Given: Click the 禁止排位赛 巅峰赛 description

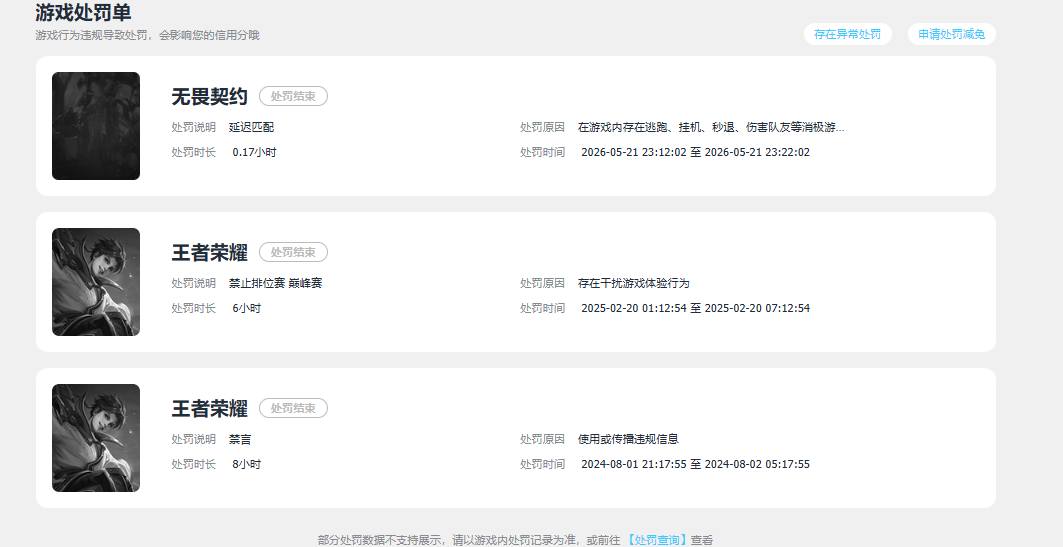Looking at the screenshot, I should (275, 283).
